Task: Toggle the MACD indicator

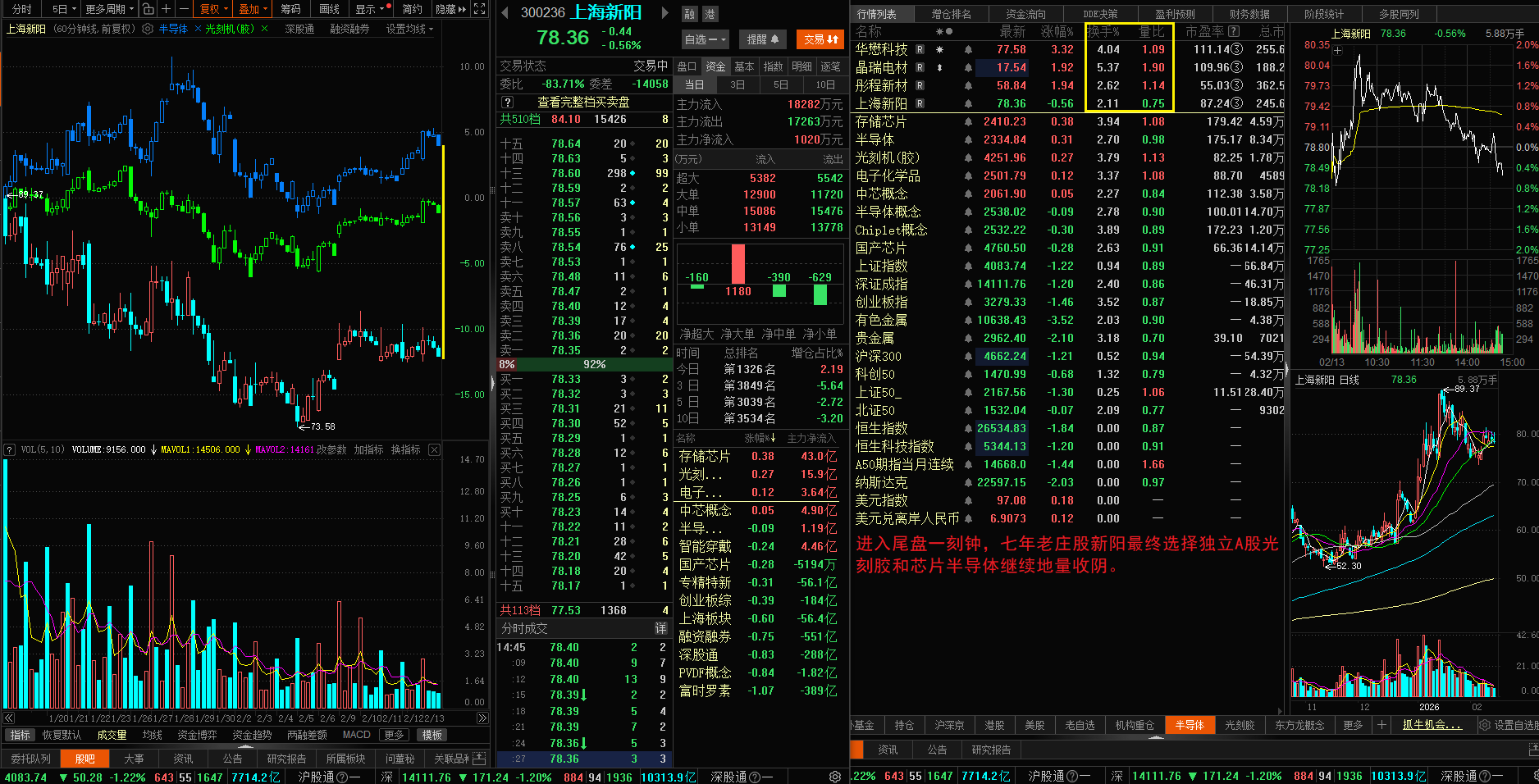Action: pos(357,735)
